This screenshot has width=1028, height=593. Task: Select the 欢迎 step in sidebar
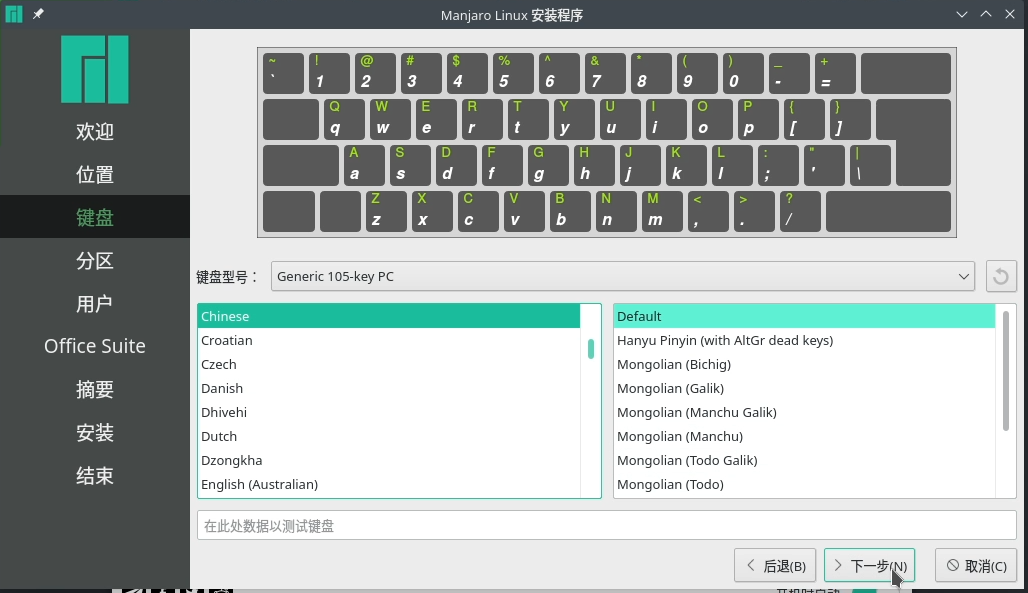tap(95, 131)
